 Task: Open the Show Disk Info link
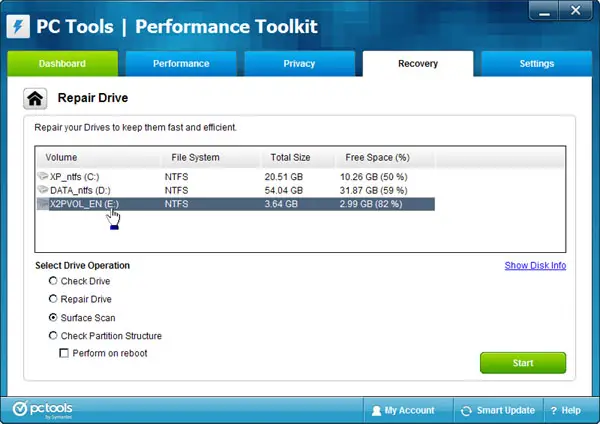[x=535, y=265]
